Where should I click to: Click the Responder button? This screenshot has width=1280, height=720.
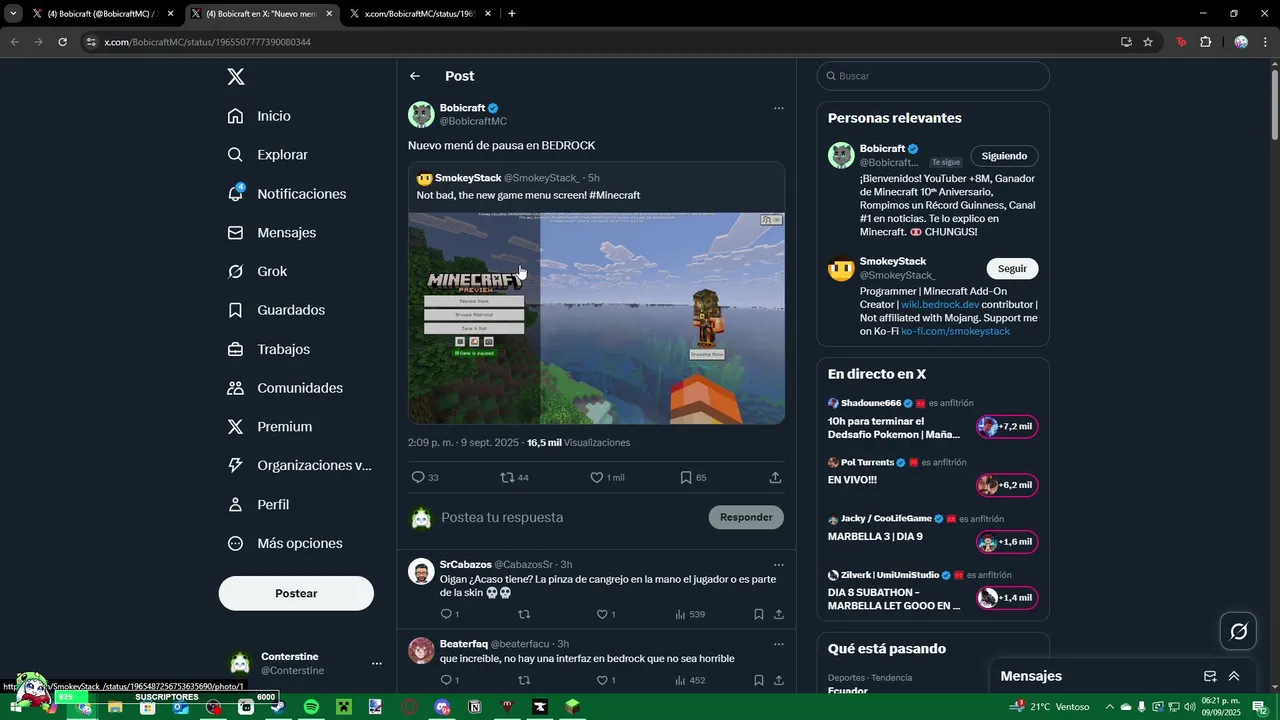(746, 517)
